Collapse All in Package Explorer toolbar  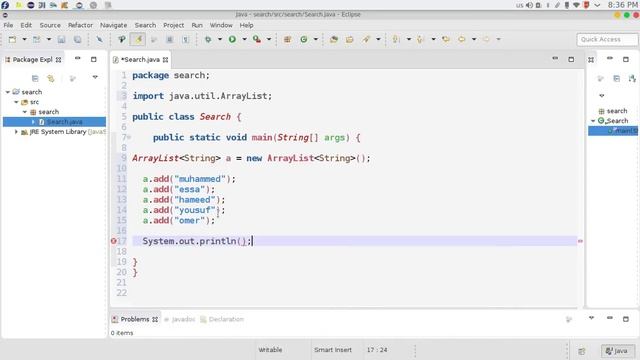(x=35, y=78)
